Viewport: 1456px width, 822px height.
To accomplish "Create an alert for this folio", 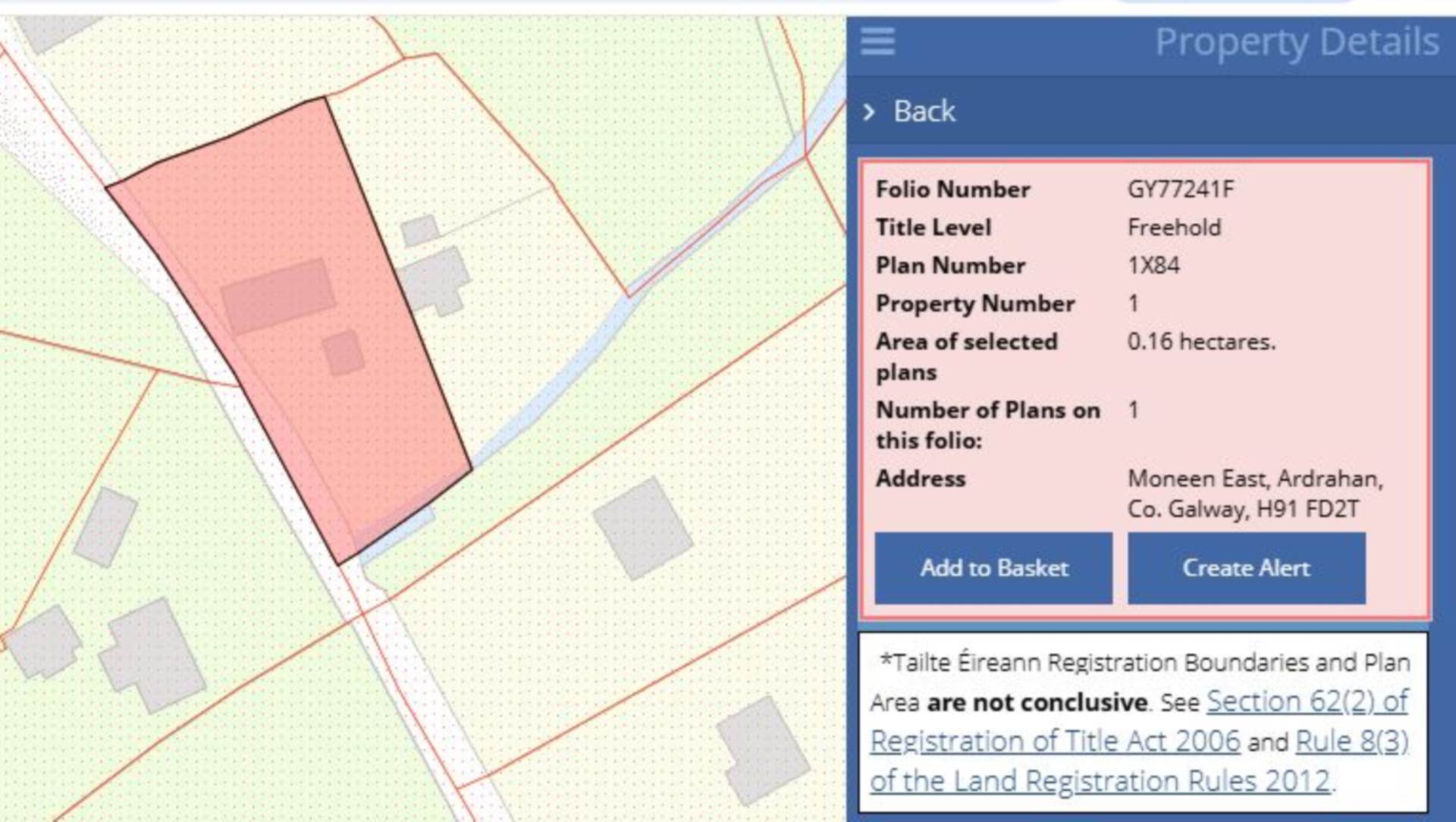I will pyautogui.click(x=1246, y=568).
